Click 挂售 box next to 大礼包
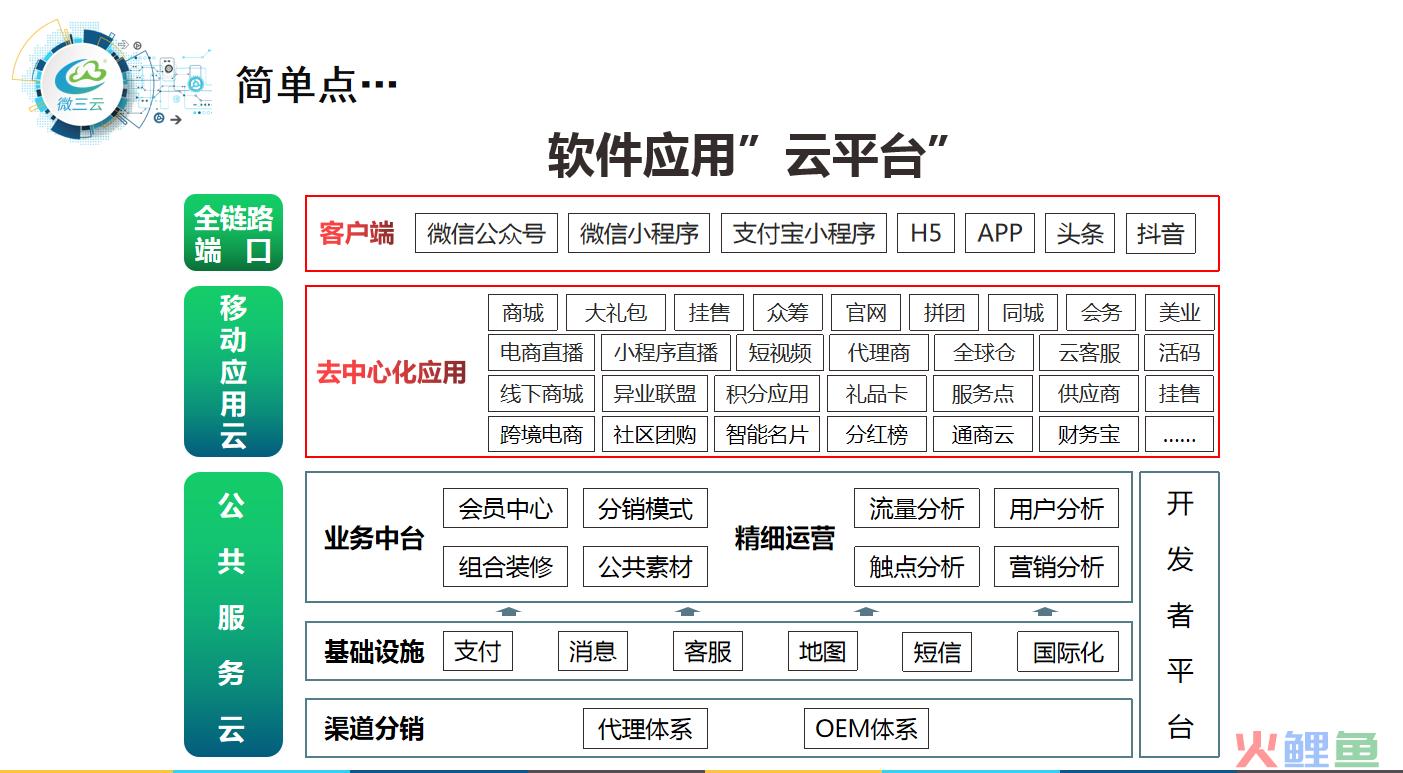Image resolution: width=1403 pixels, height=773 pixels. (x=709, y=313)
